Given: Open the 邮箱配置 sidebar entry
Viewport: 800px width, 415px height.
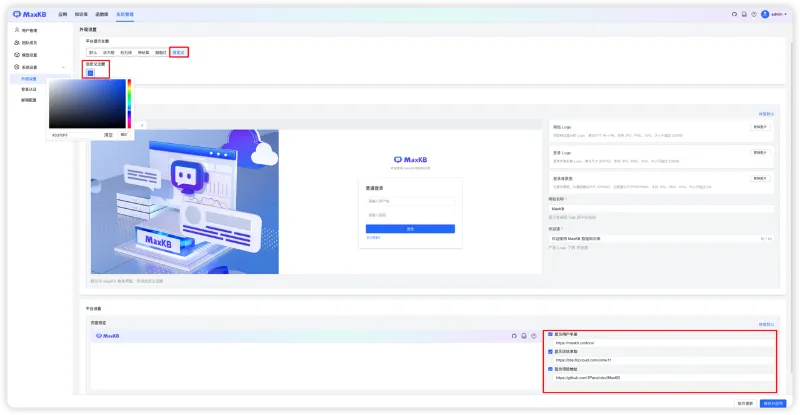Looking at the screenshot, I should (x=29, y=100).
